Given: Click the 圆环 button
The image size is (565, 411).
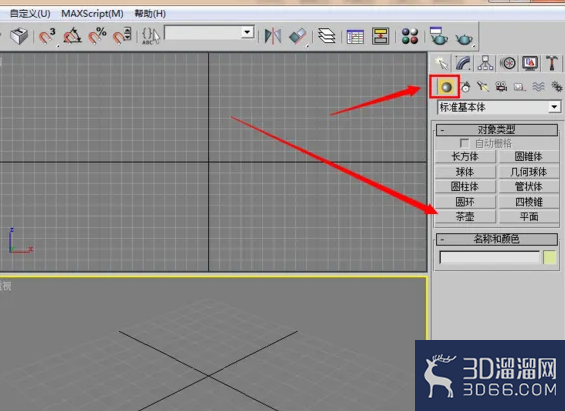Looking at the screenshot, I should [465, 202].
